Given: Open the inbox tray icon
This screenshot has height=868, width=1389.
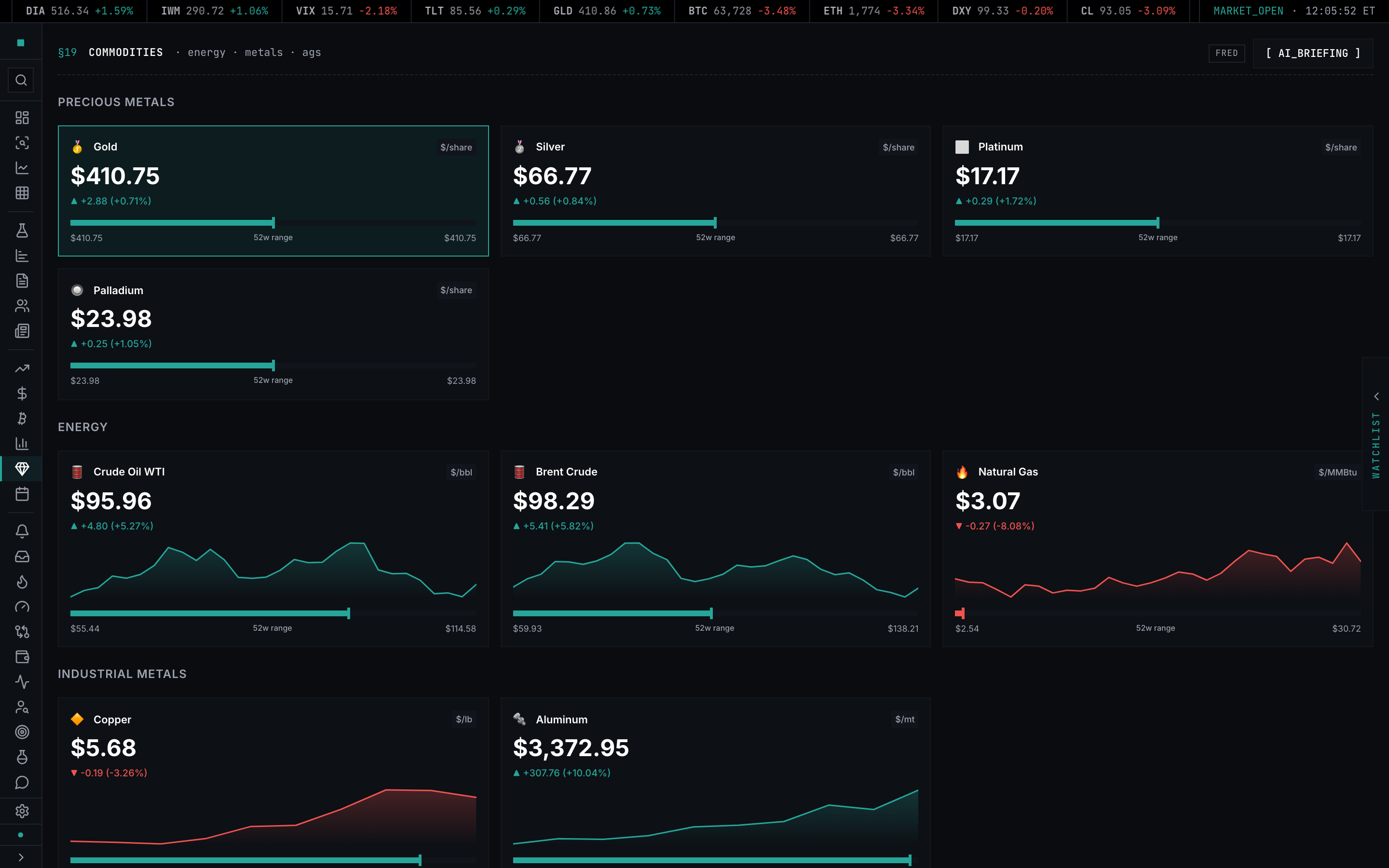Looking at the screenshot, I should pos(22,556).
